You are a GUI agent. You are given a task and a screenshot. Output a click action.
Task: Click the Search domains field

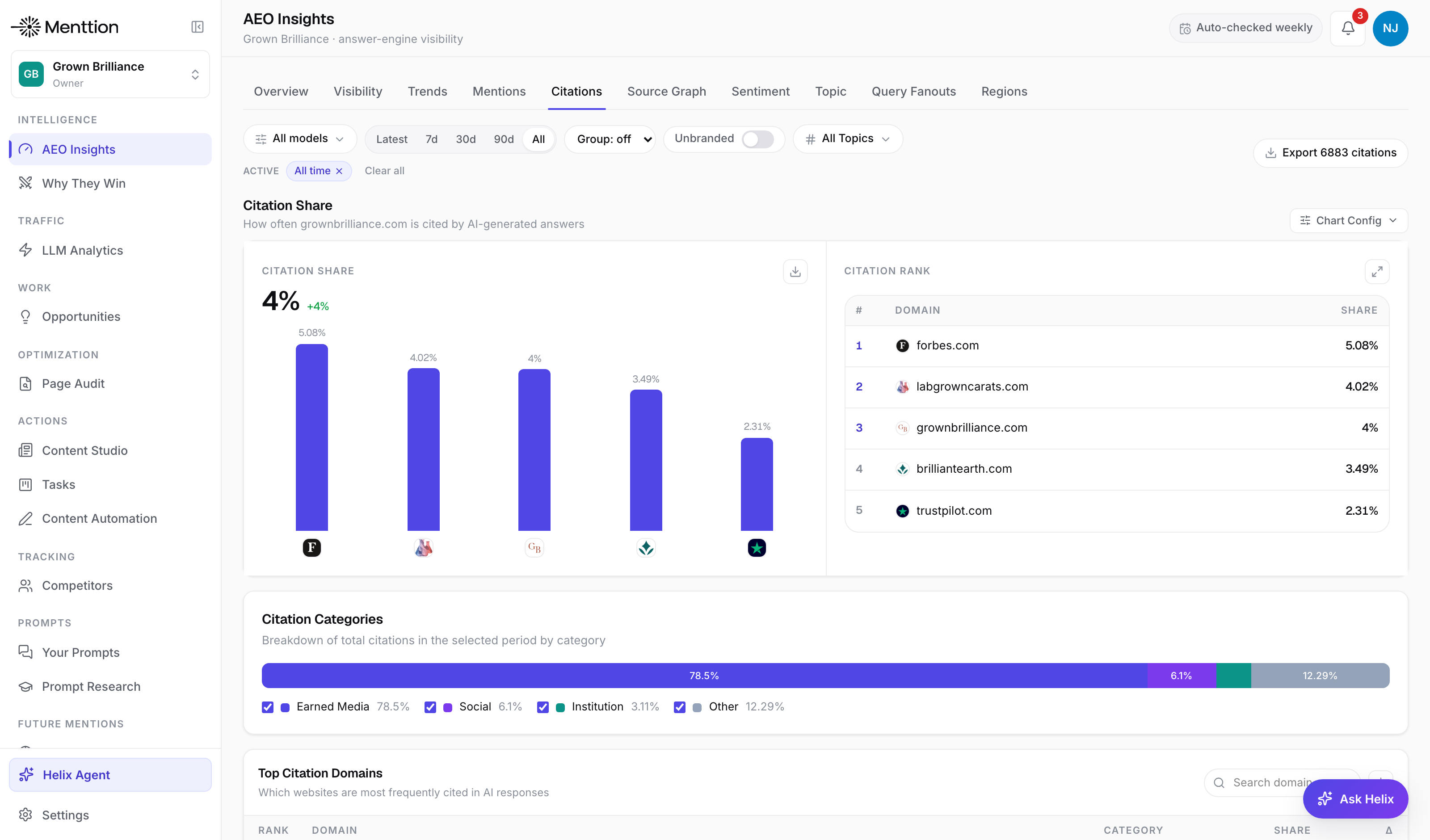pyautogui.click(x=1282, y=783)
